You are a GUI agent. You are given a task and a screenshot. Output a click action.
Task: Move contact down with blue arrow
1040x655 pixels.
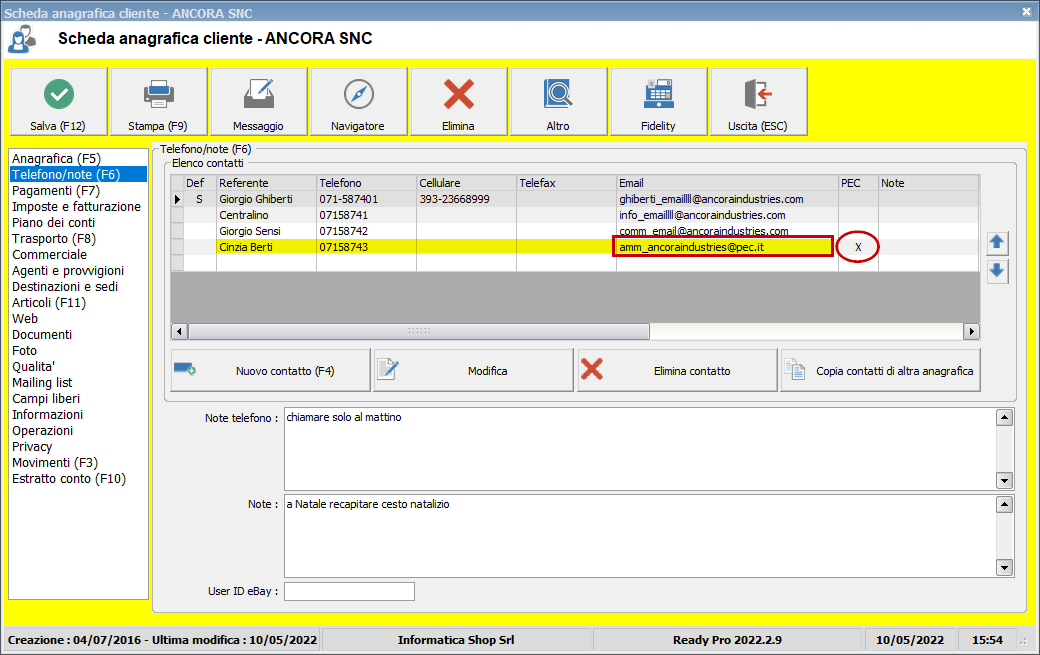997,271
